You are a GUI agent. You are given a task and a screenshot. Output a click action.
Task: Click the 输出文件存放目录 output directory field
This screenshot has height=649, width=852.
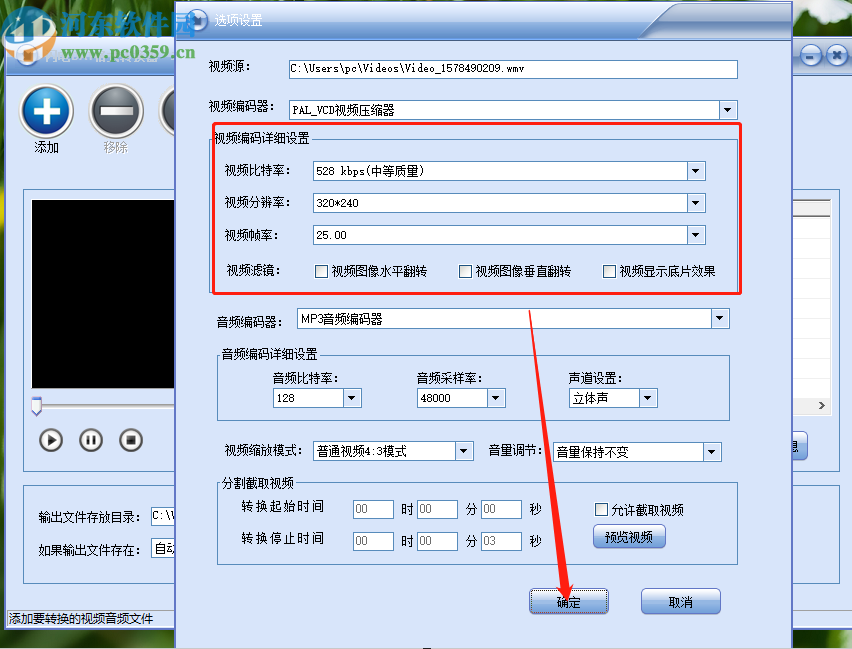point(163,517)
